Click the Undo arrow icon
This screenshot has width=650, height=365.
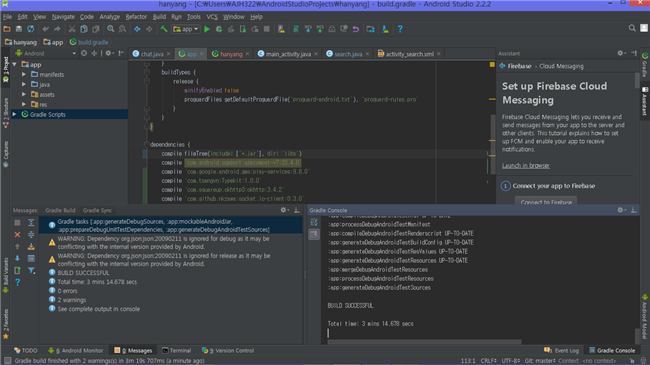[46, 29]
